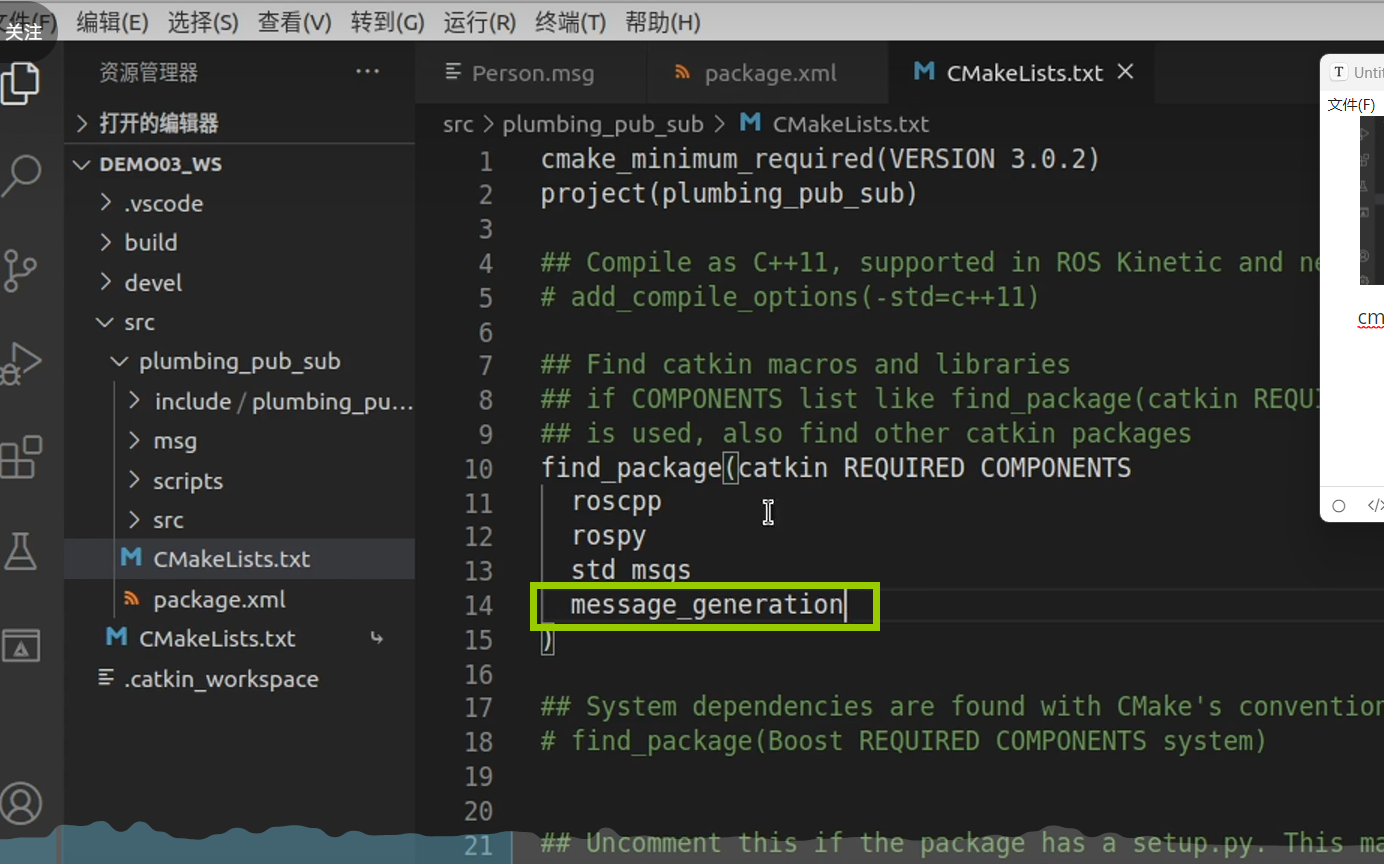Open the Extensions view
This screenshot has height=864, width=1384.
[22, 458]
